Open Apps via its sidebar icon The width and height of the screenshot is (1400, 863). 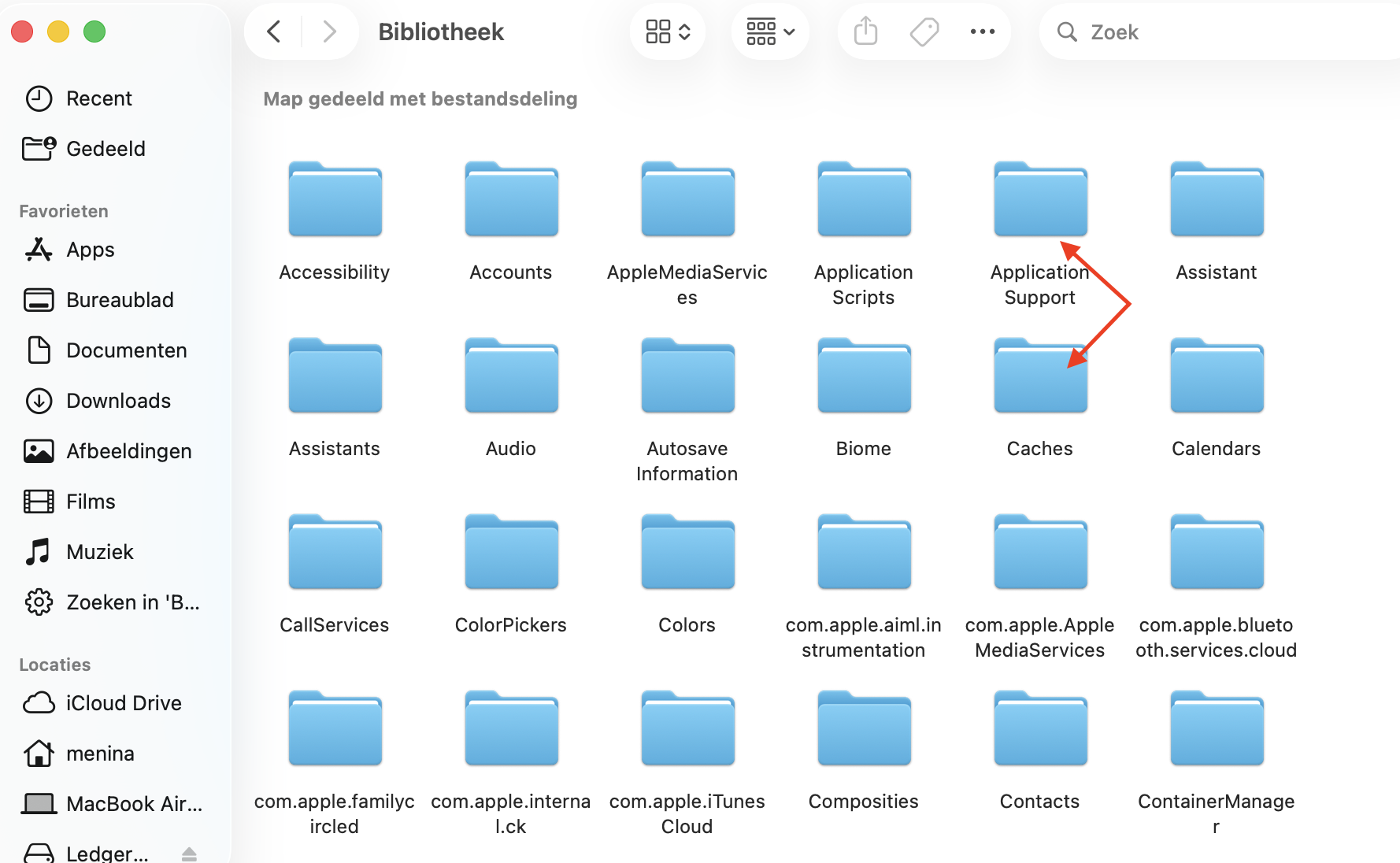pyautogui.click(x=38, y=249)
